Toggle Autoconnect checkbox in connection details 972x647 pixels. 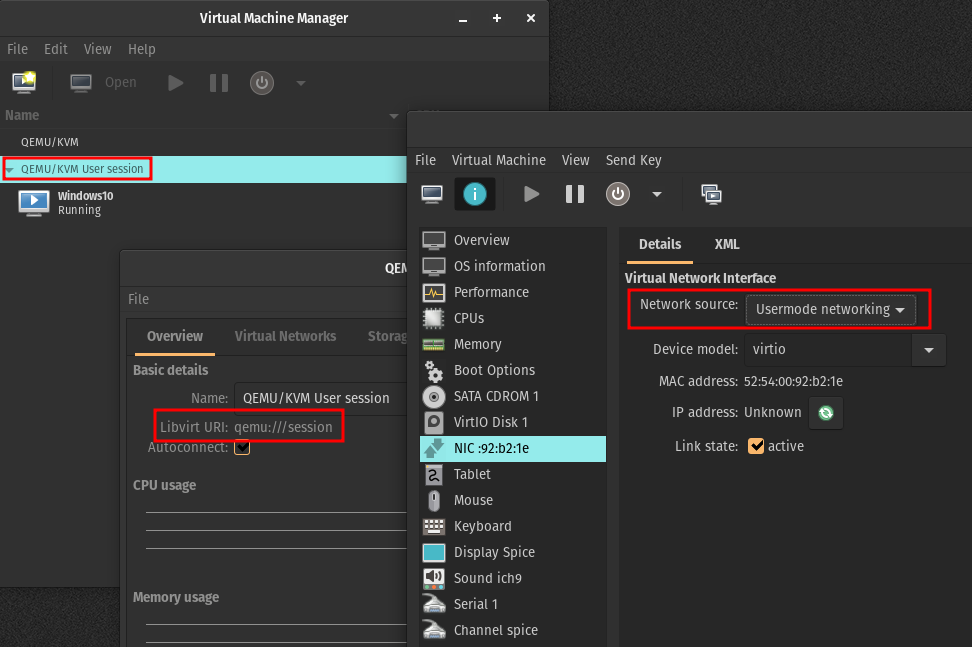(242, 447)
